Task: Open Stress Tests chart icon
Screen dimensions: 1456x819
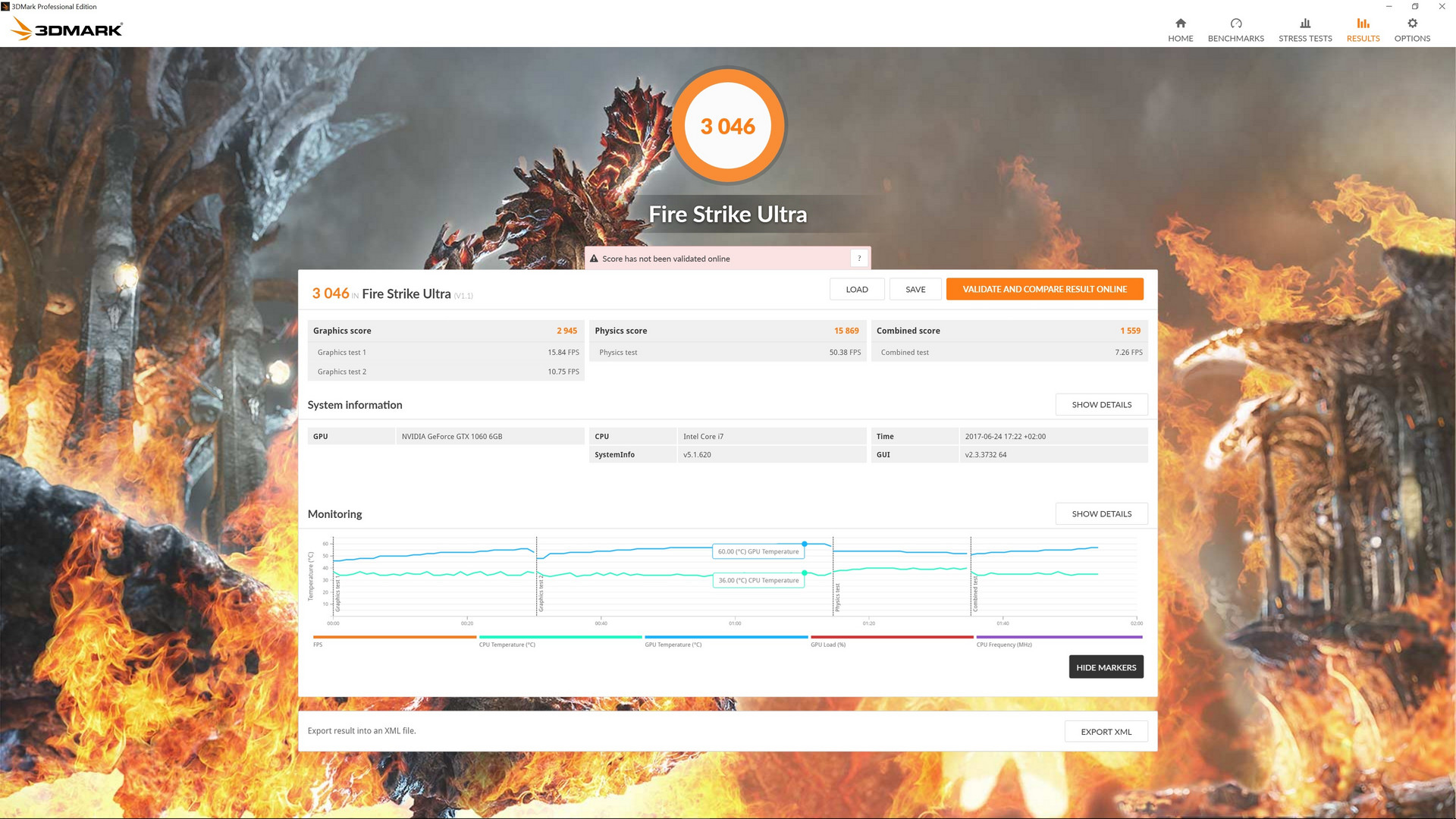Action: (x=1304, y=24)
